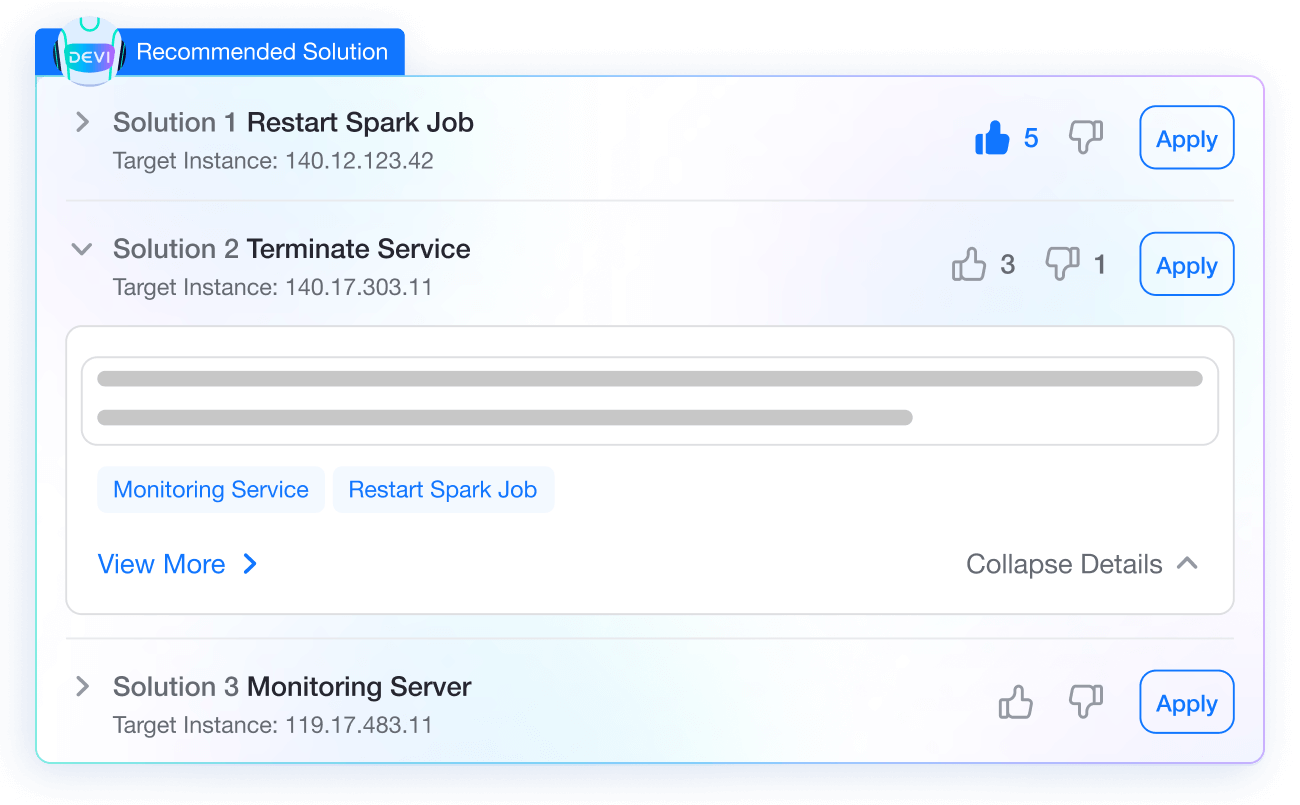Image resolution: width=1300 pixels, height=805 pixels.
Task: Click the Solution 2 description text box
Action: [x=649, y=400]
